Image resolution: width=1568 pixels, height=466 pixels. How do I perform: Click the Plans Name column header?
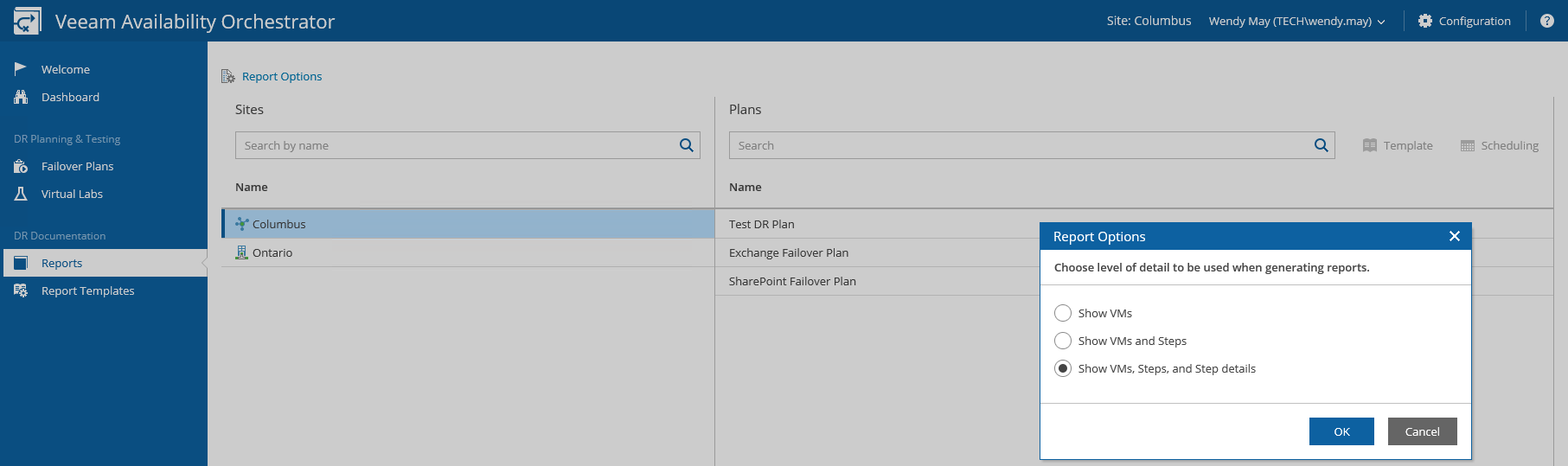click(x=746, y=187)
